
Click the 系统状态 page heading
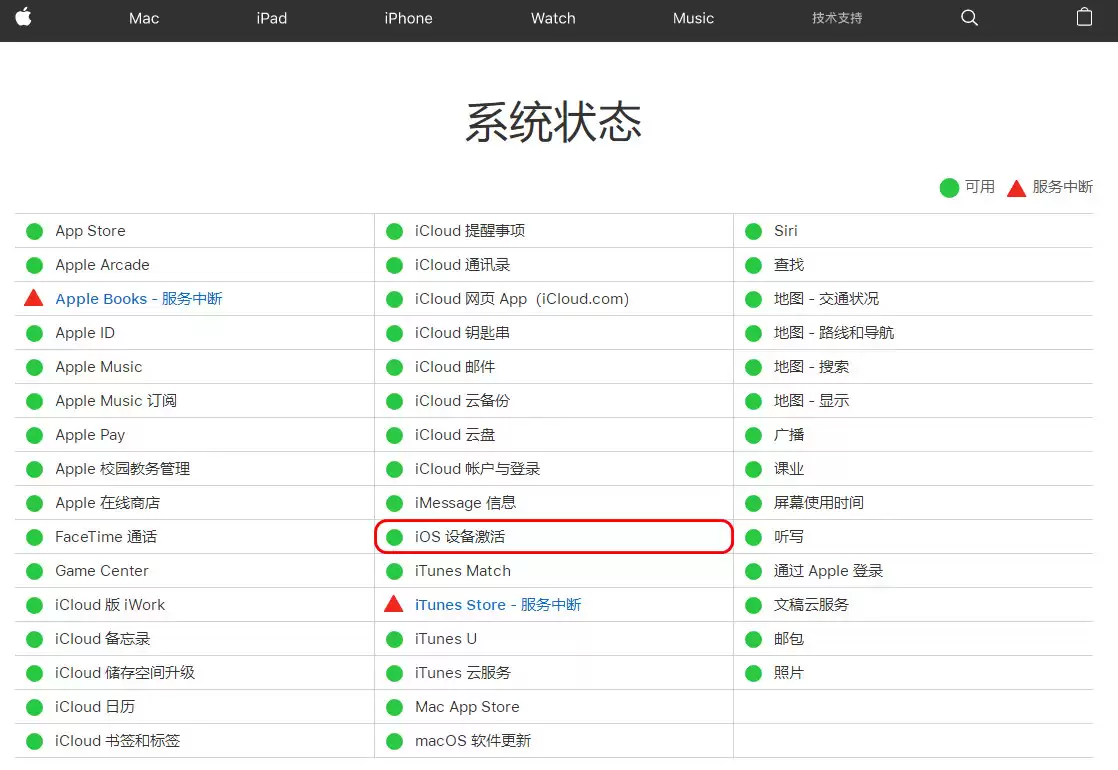coord(554,122)
